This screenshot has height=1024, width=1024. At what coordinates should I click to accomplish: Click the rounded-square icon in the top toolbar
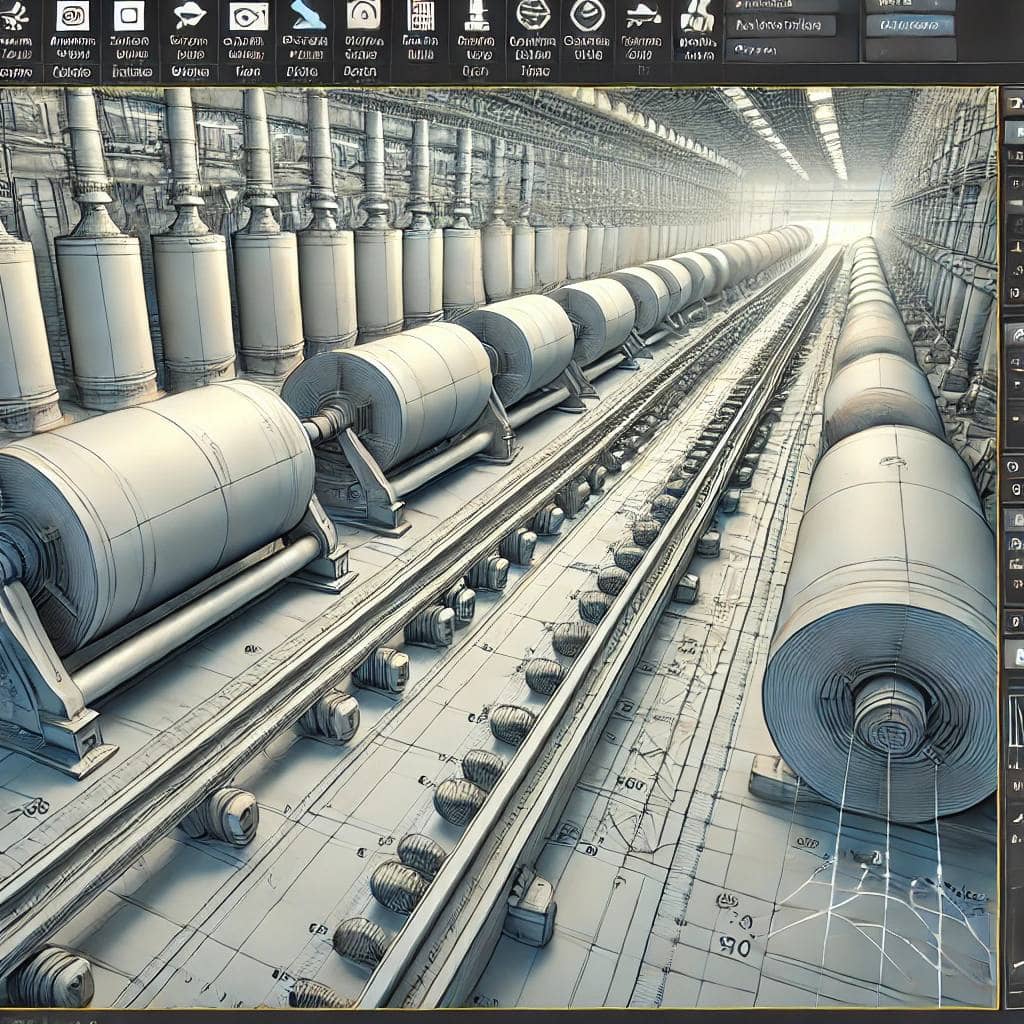[x=129, y=15]
